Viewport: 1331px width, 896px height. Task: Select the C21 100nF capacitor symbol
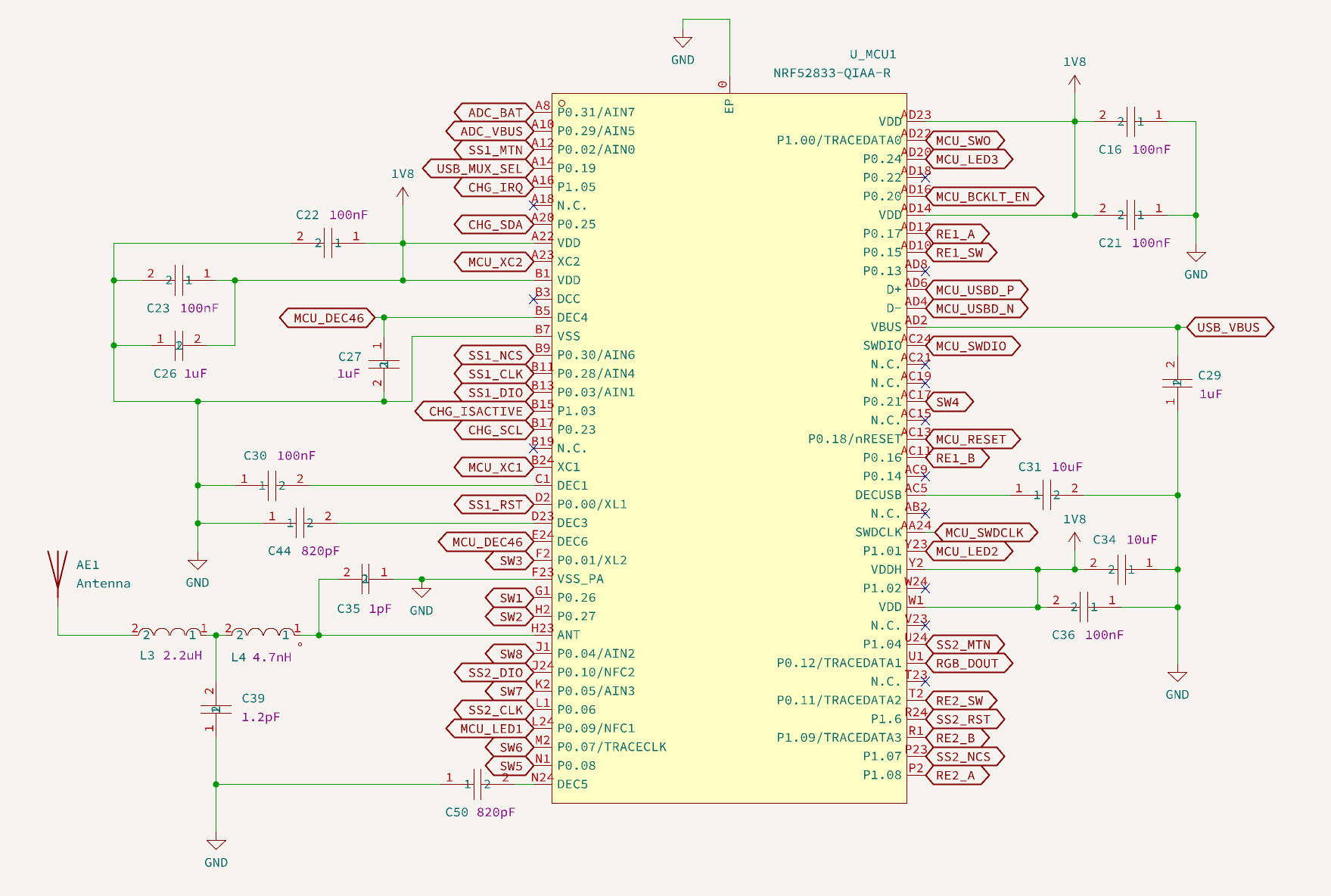(x=1130, y=215)
